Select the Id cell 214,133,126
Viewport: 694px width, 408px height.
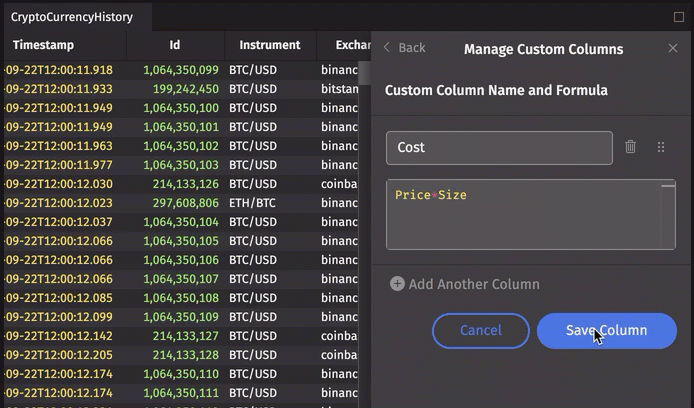186,184
